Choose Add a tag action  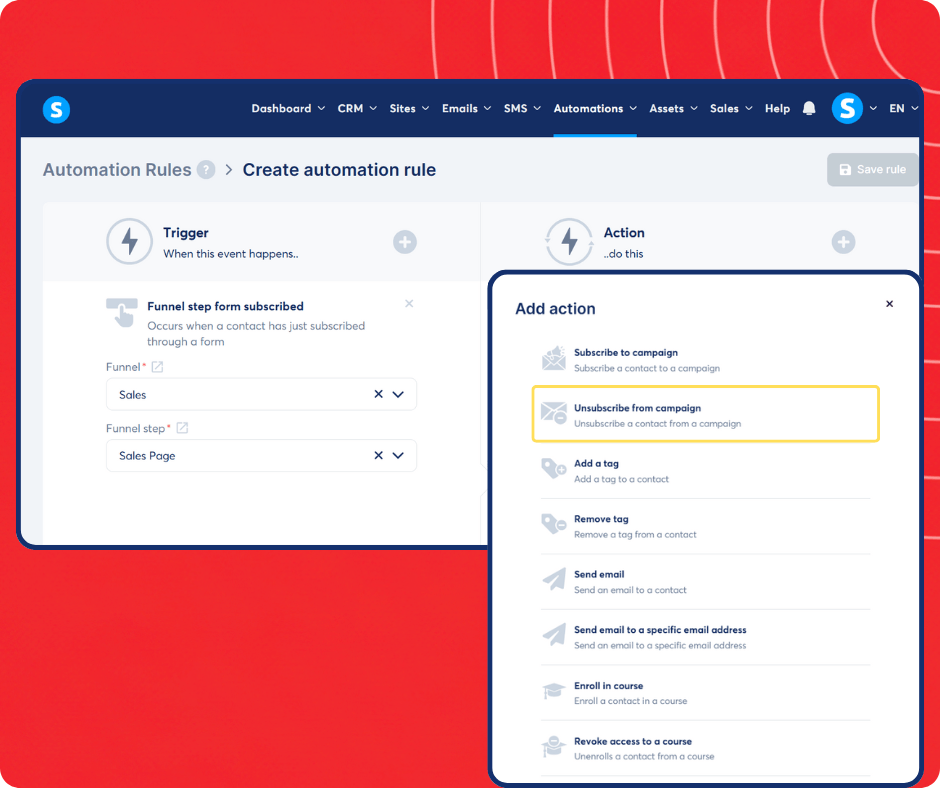pyautogui.click(x=706, y=470)
